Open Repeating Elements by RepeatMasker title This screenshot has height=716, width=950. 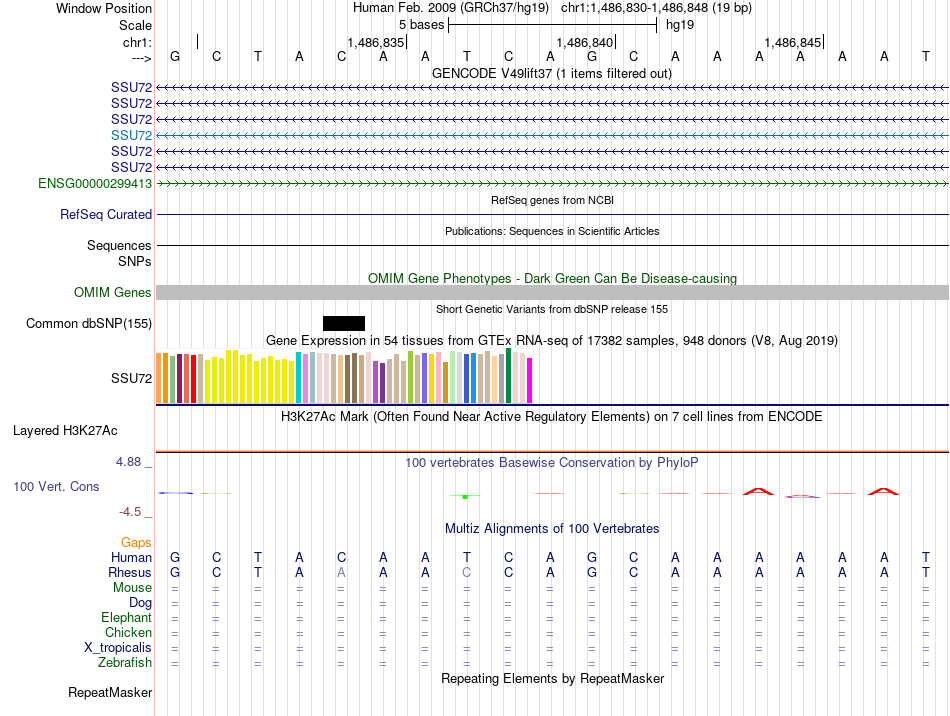tap(552, 678)
